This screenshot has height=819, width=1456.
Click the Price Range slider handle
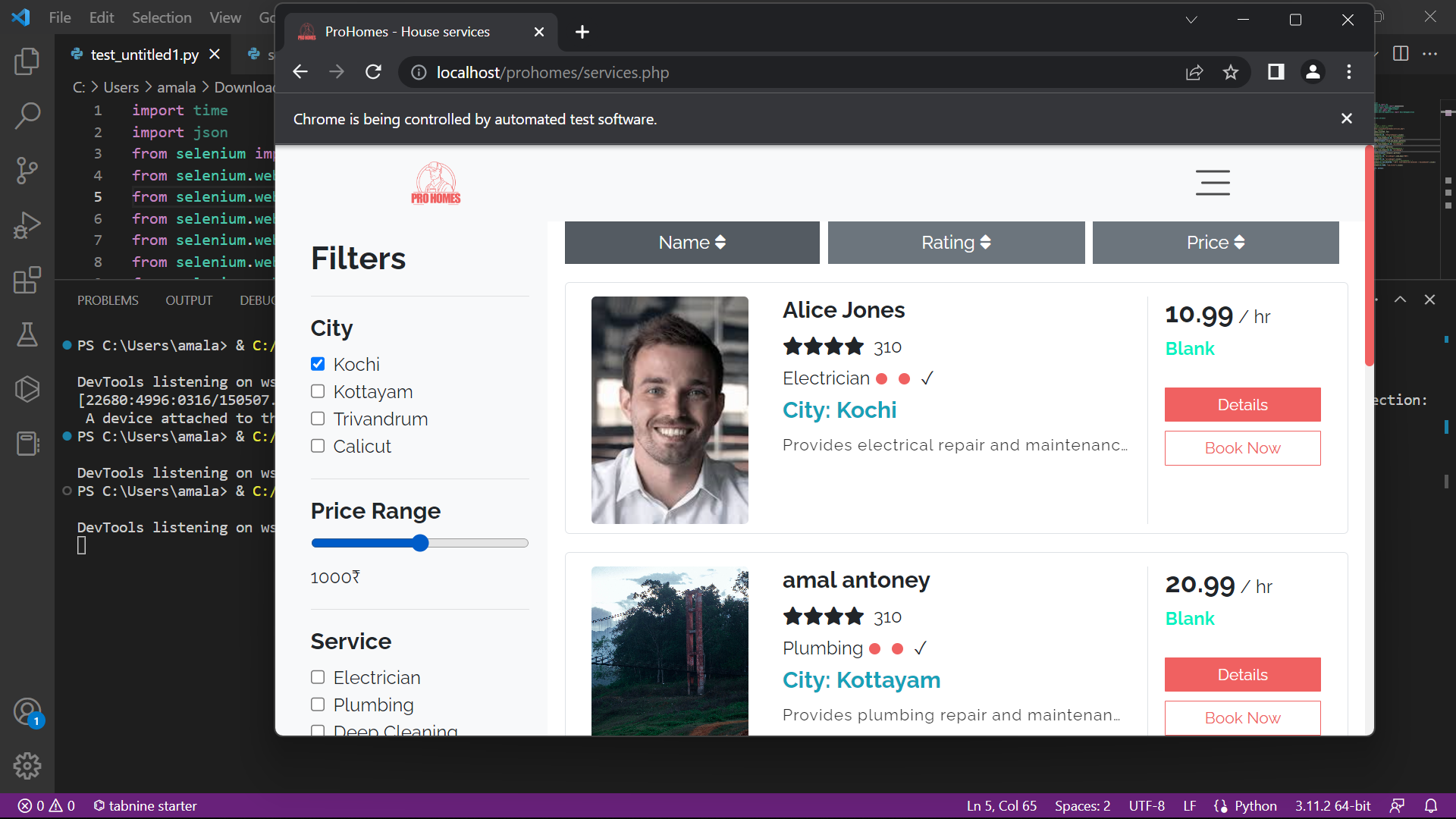[x=420, y=543]
